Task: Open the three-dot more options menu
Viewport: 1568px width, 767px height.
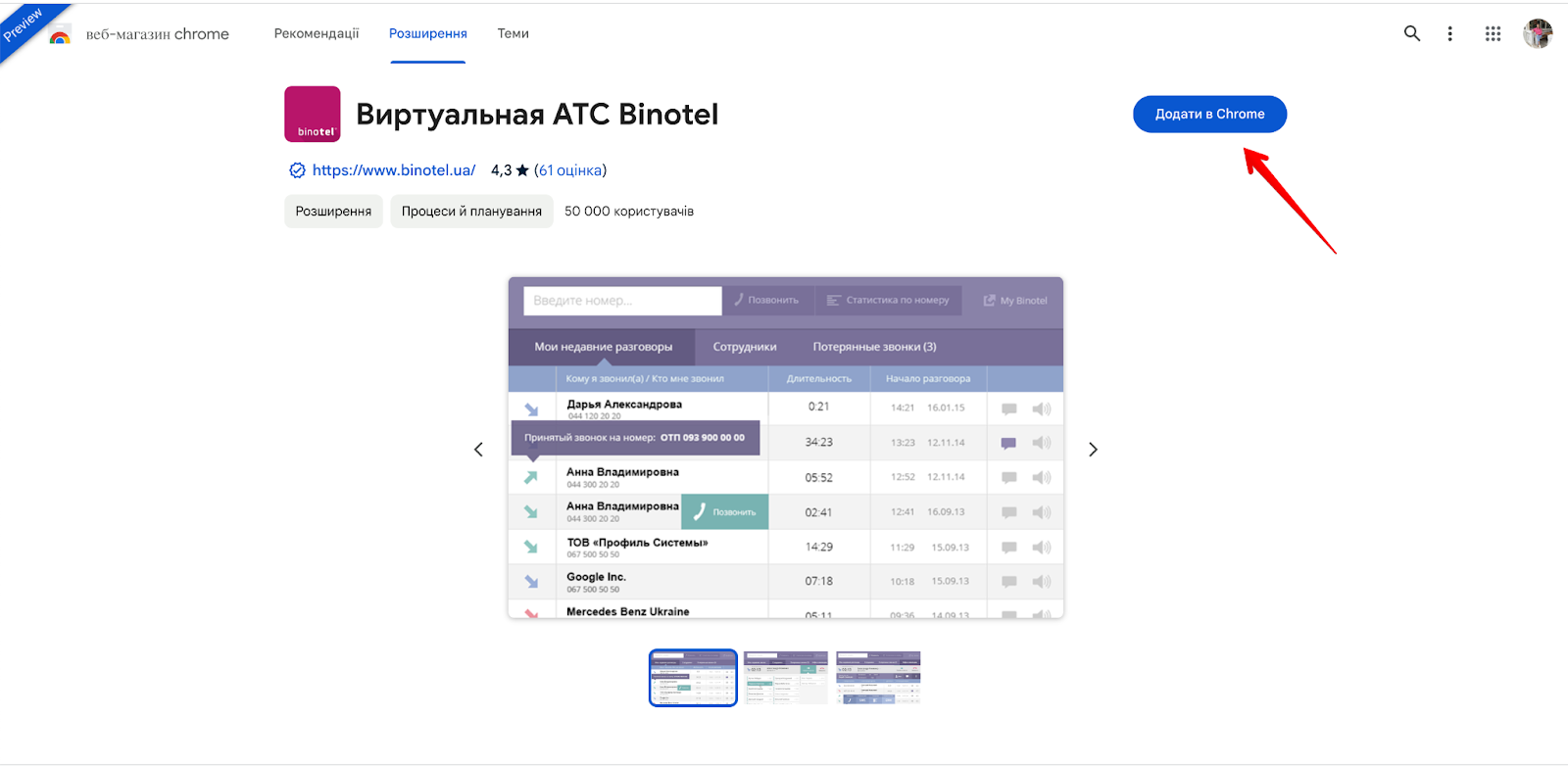Action: [1449, 33]
